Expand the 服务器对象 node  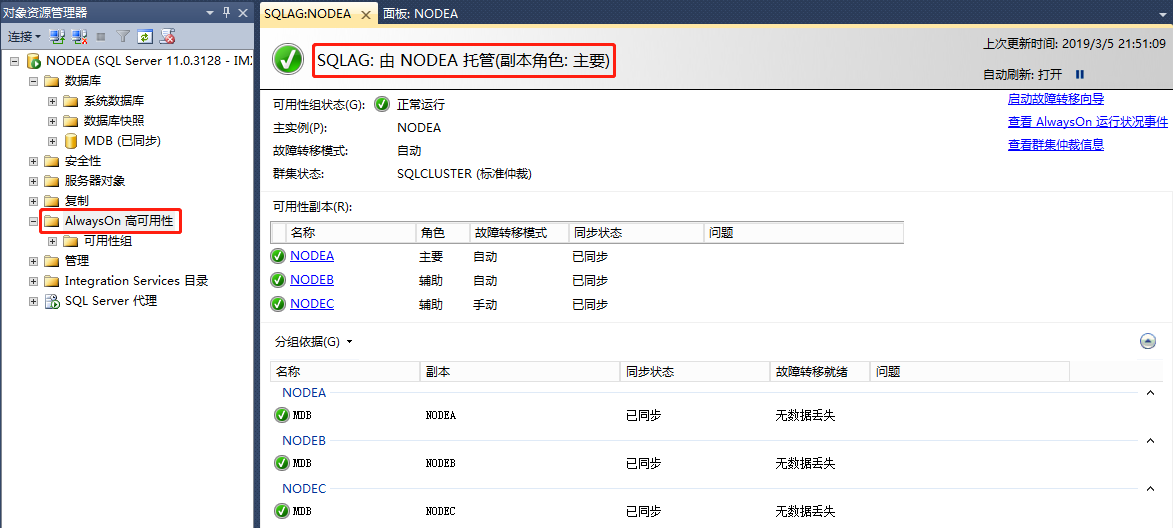tap(34, 181)
